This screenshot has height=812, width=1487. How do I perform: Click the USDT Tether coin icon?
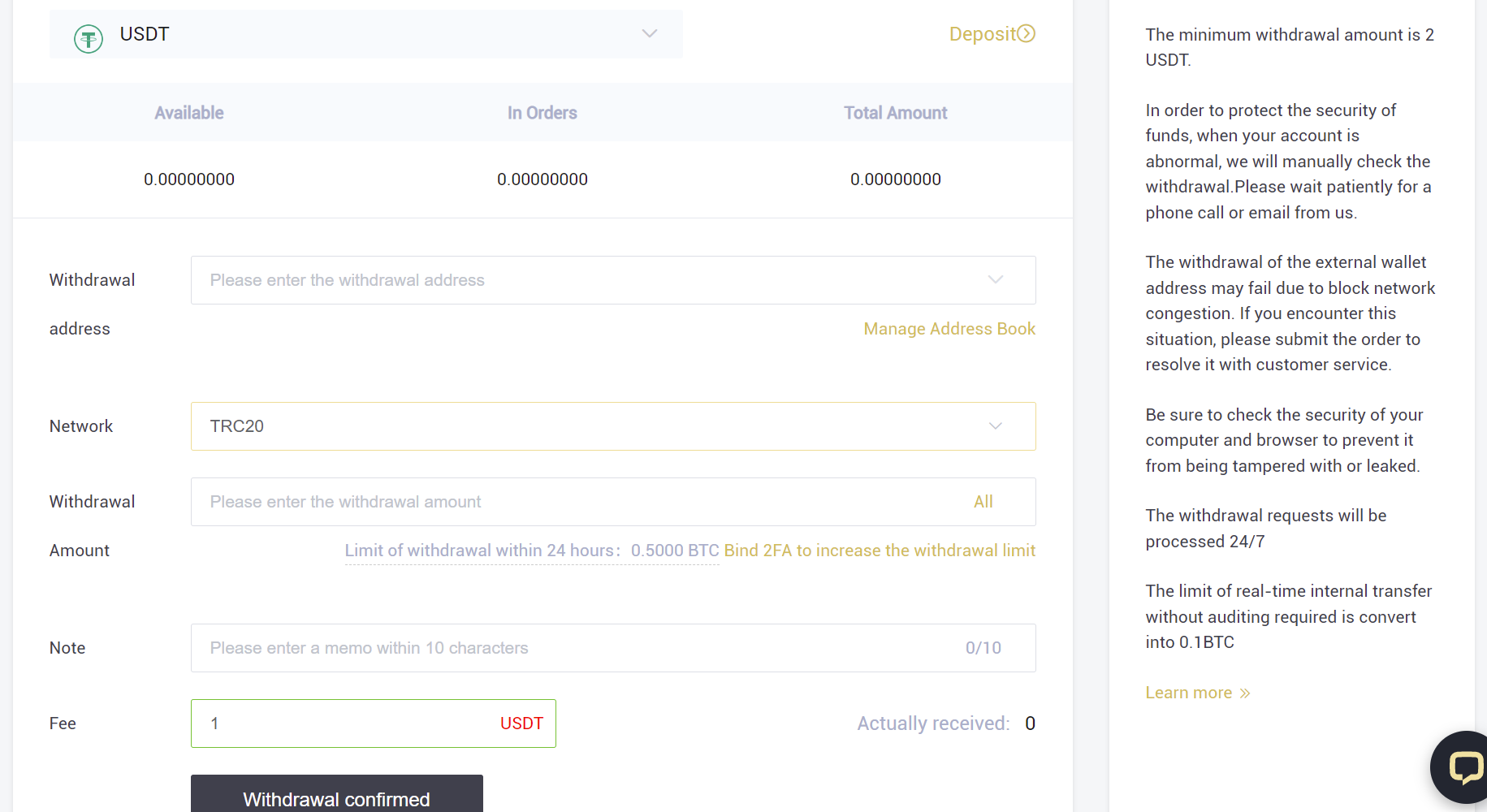(89, 38)
